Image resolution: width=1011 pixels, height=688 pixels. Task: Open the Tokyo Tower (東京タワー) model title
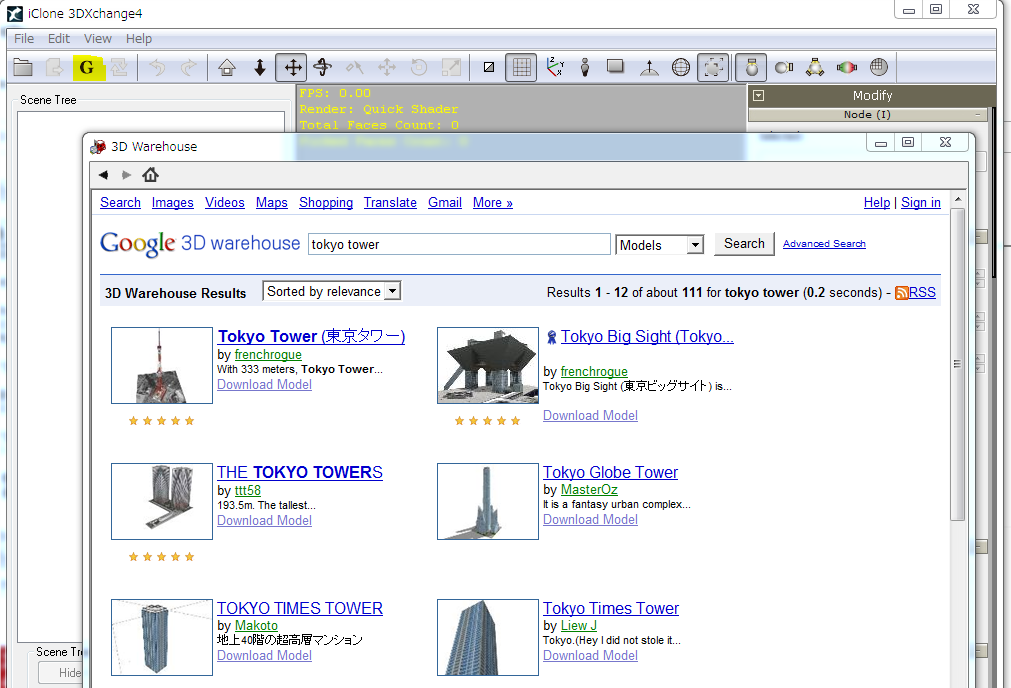(311, 337)
